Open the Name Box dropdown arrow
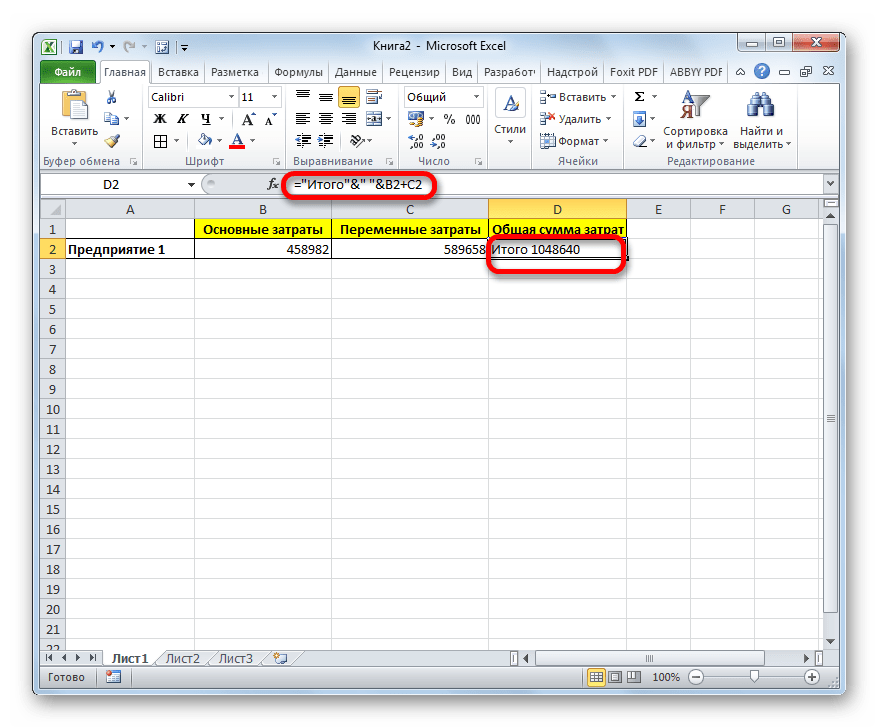Screen dimensions: 879x728 tap(191, 185)
